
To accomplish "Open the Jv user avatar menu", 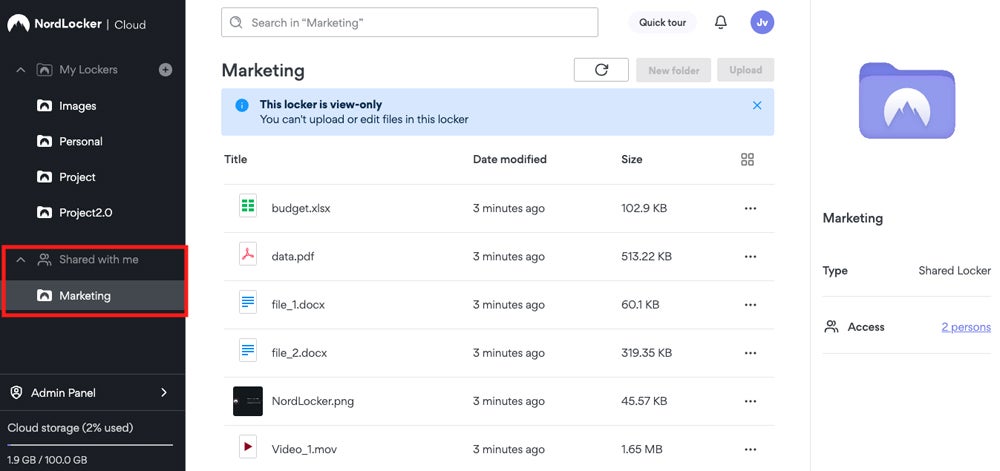I will click(762, 22).
